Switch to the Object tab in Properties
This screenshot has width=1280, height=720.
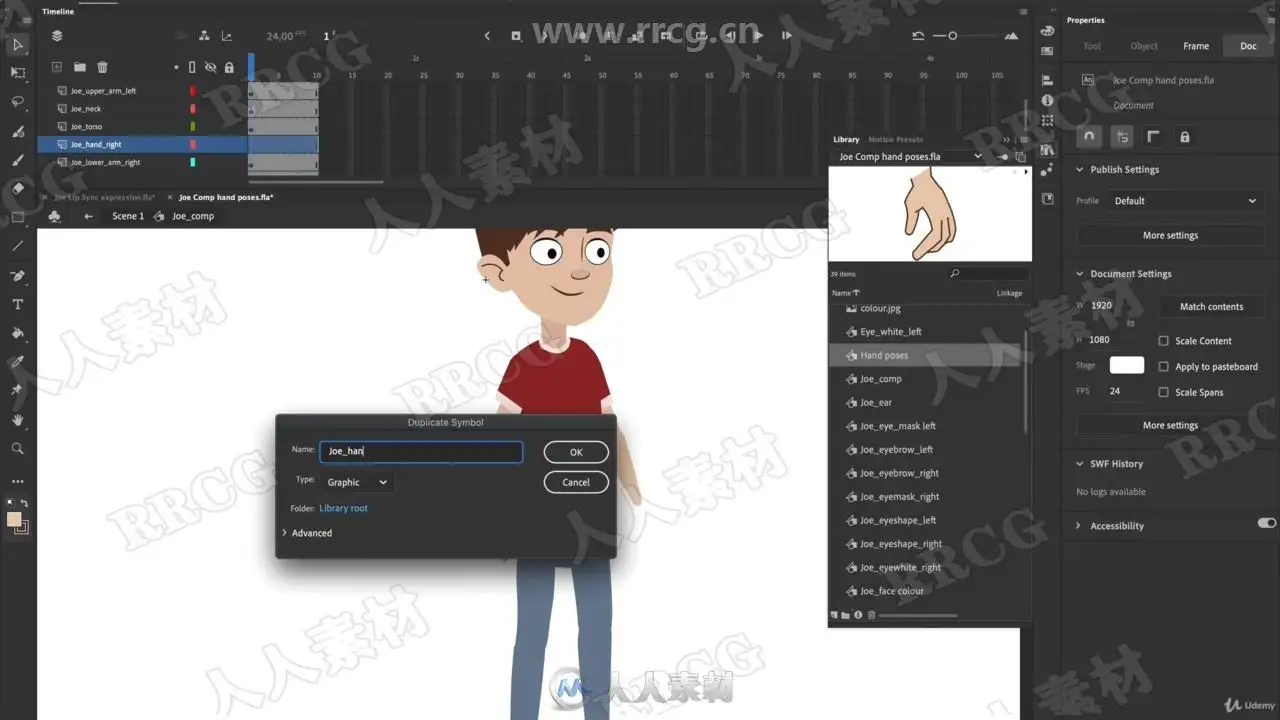[x=1144, y=46]
